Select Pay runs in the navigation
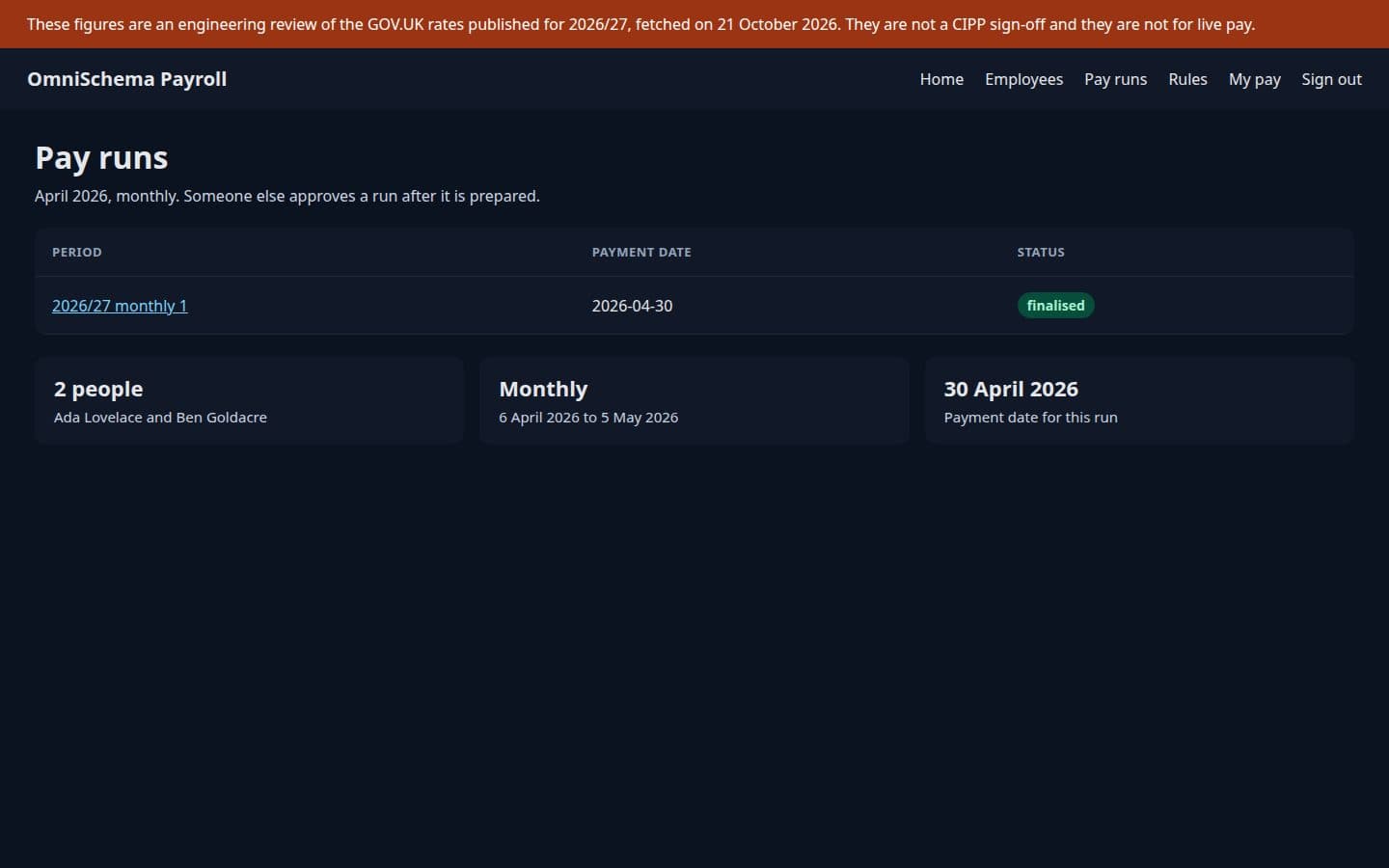Viewport: 1389px width, 868px height. pos(1115,79)
